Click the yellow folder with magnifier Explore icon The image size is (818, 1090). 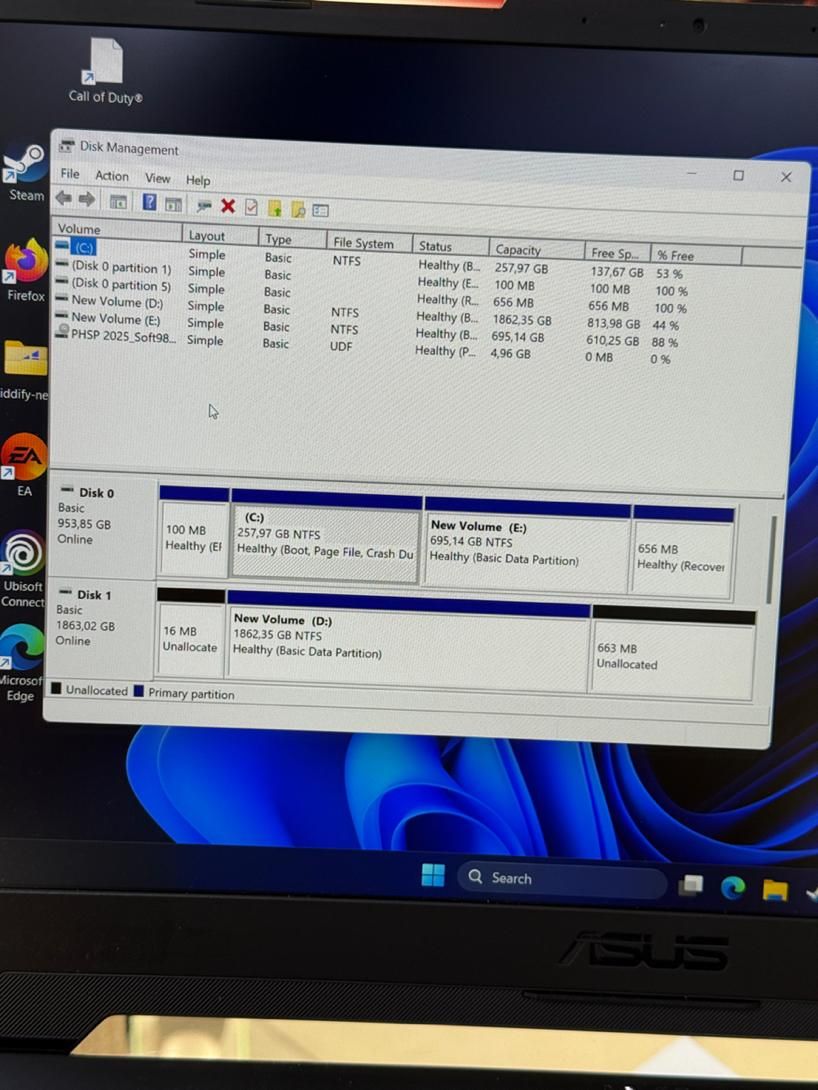(298, 209)
